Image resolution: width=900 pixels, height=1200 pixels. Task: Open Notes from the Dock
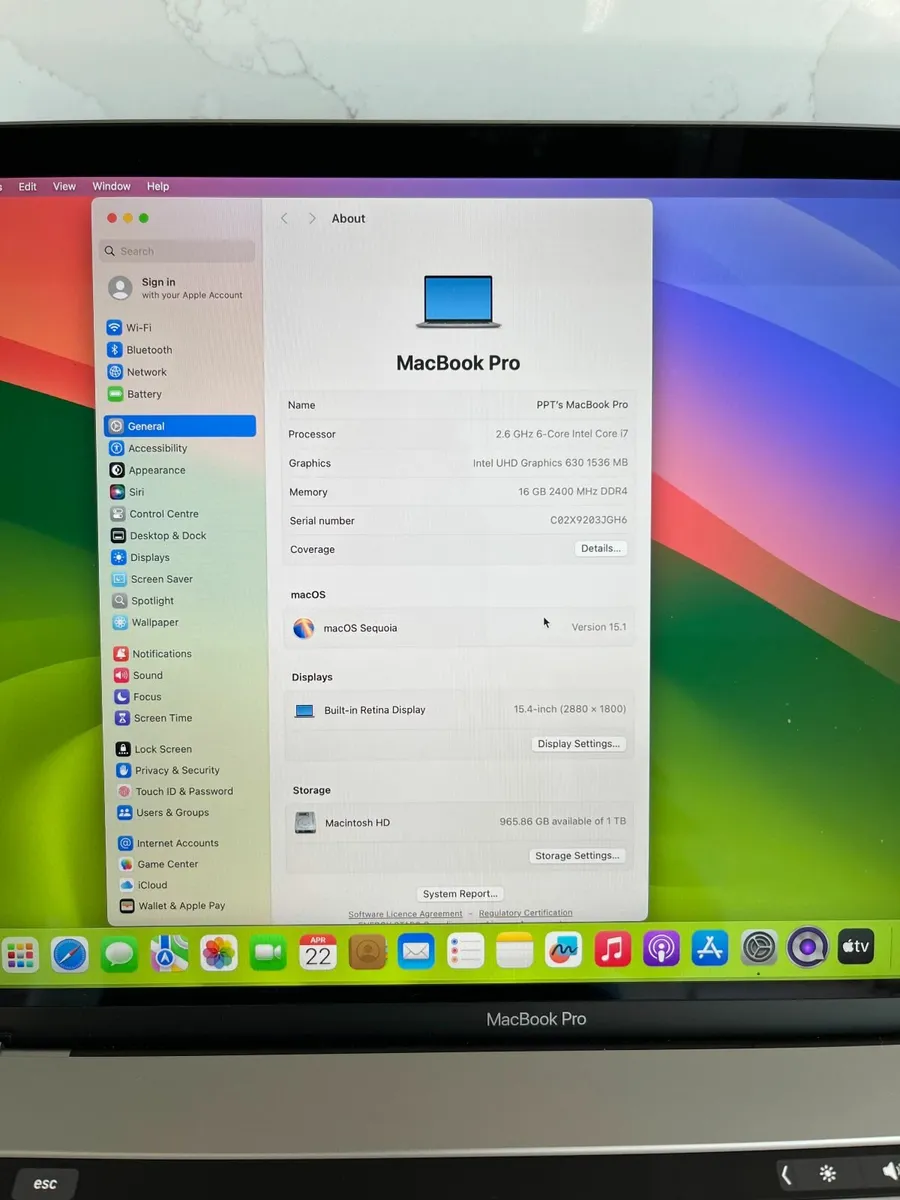click(x=514, y=950)
